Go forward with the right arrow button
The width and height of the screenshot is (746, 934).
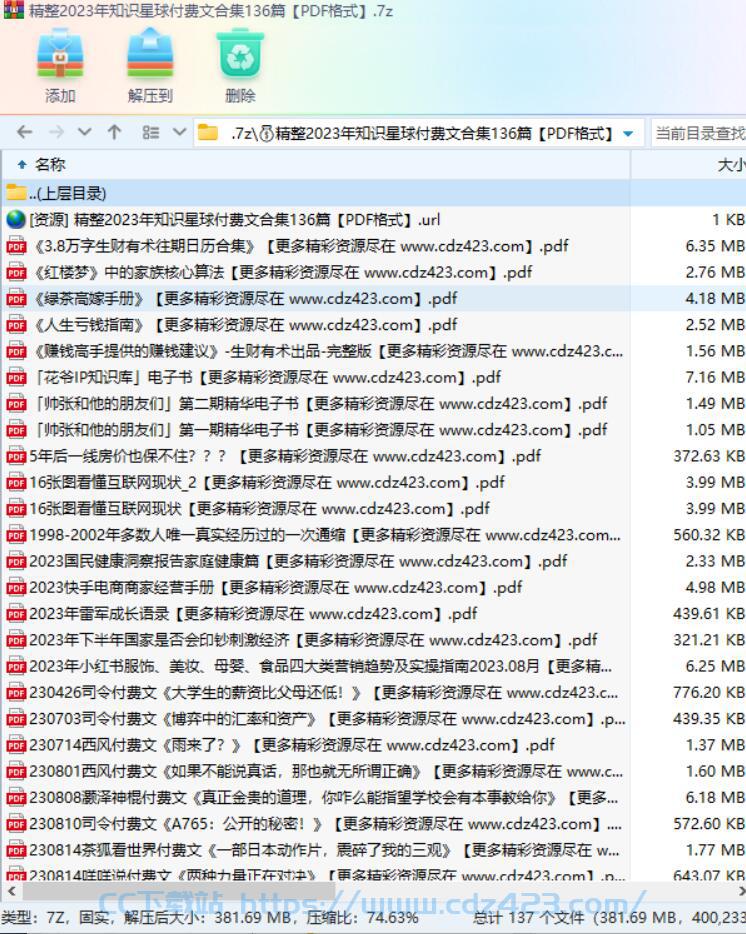click(x=56, y=132)
